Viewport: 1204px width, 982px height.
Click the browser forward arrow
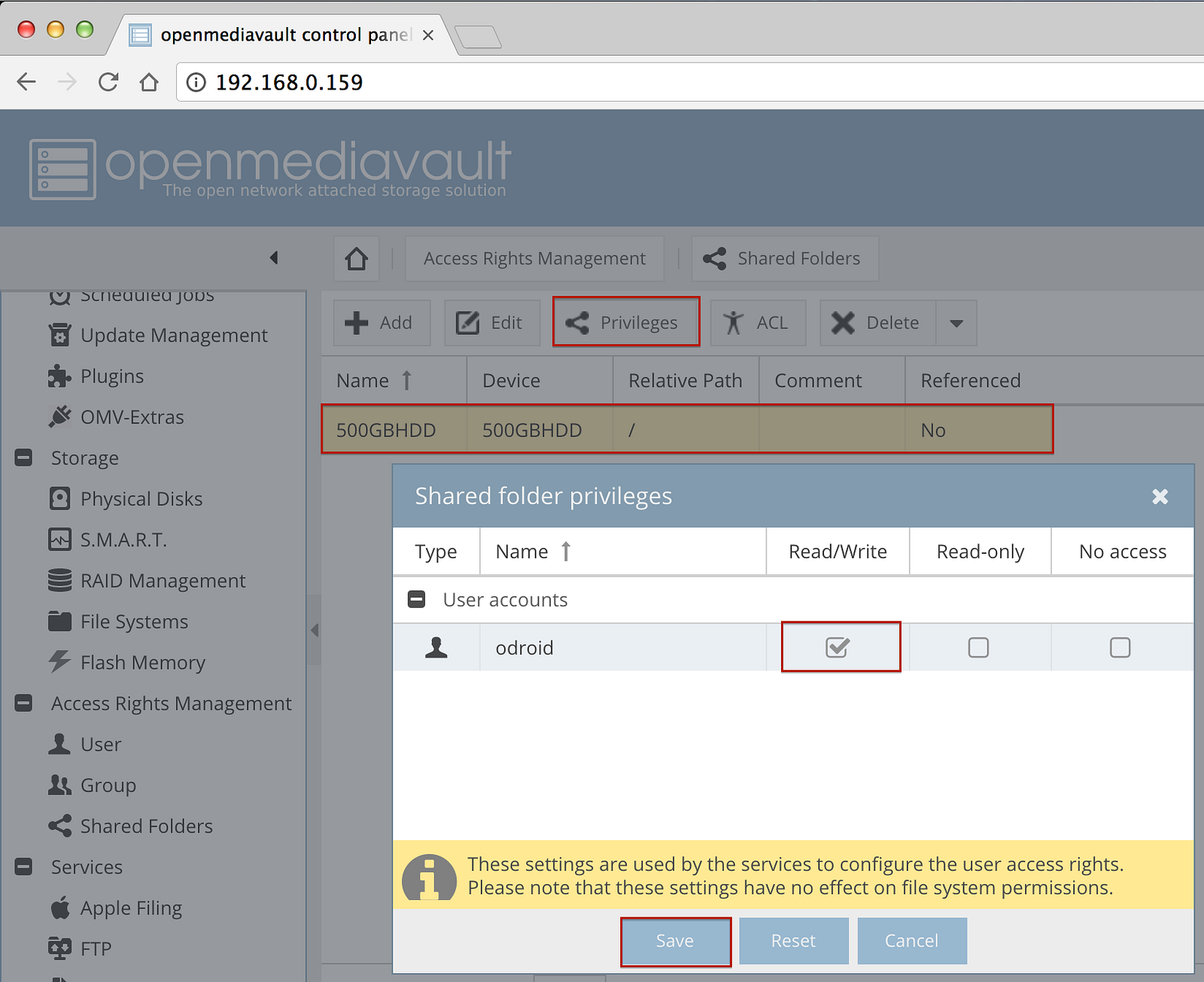(68, 82)
